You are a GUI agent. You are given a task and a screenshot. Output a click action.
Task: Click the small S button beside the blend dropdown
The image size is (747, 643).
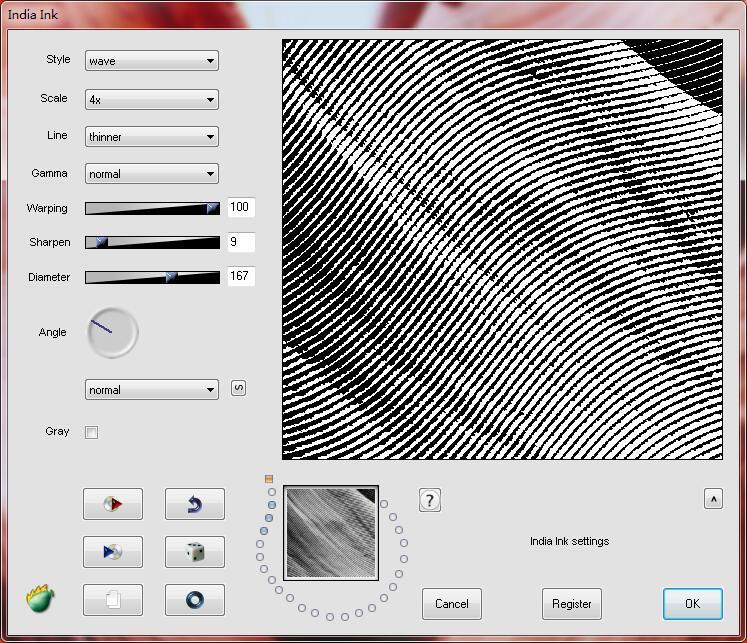click(x=238, y=388)
